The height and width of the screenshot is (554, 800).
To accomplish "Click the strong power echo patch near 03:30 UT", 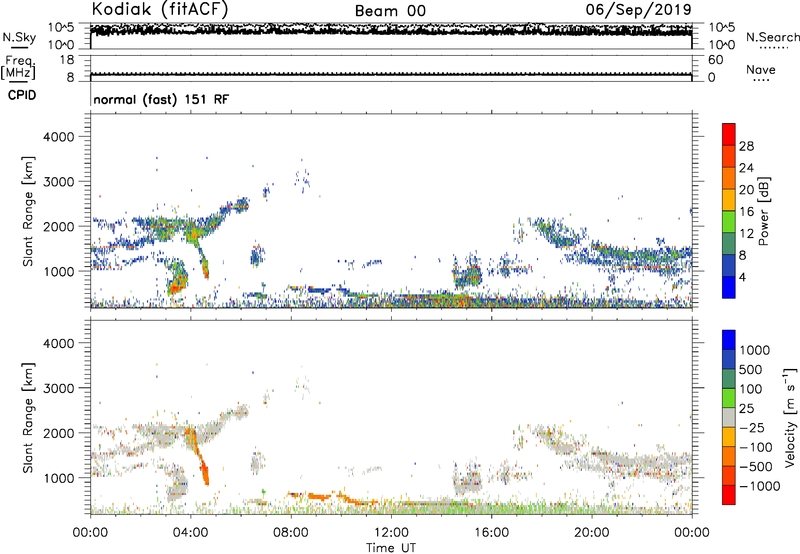I will point(178,280).
